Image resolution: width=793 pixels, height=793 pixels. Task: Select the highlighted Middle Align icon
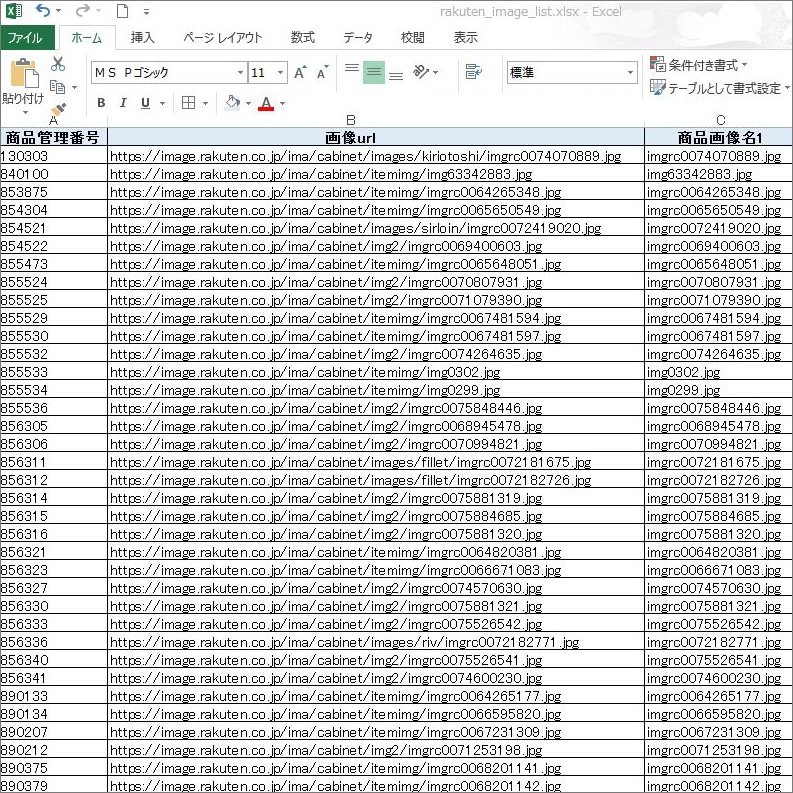click(x=374, y=72)
